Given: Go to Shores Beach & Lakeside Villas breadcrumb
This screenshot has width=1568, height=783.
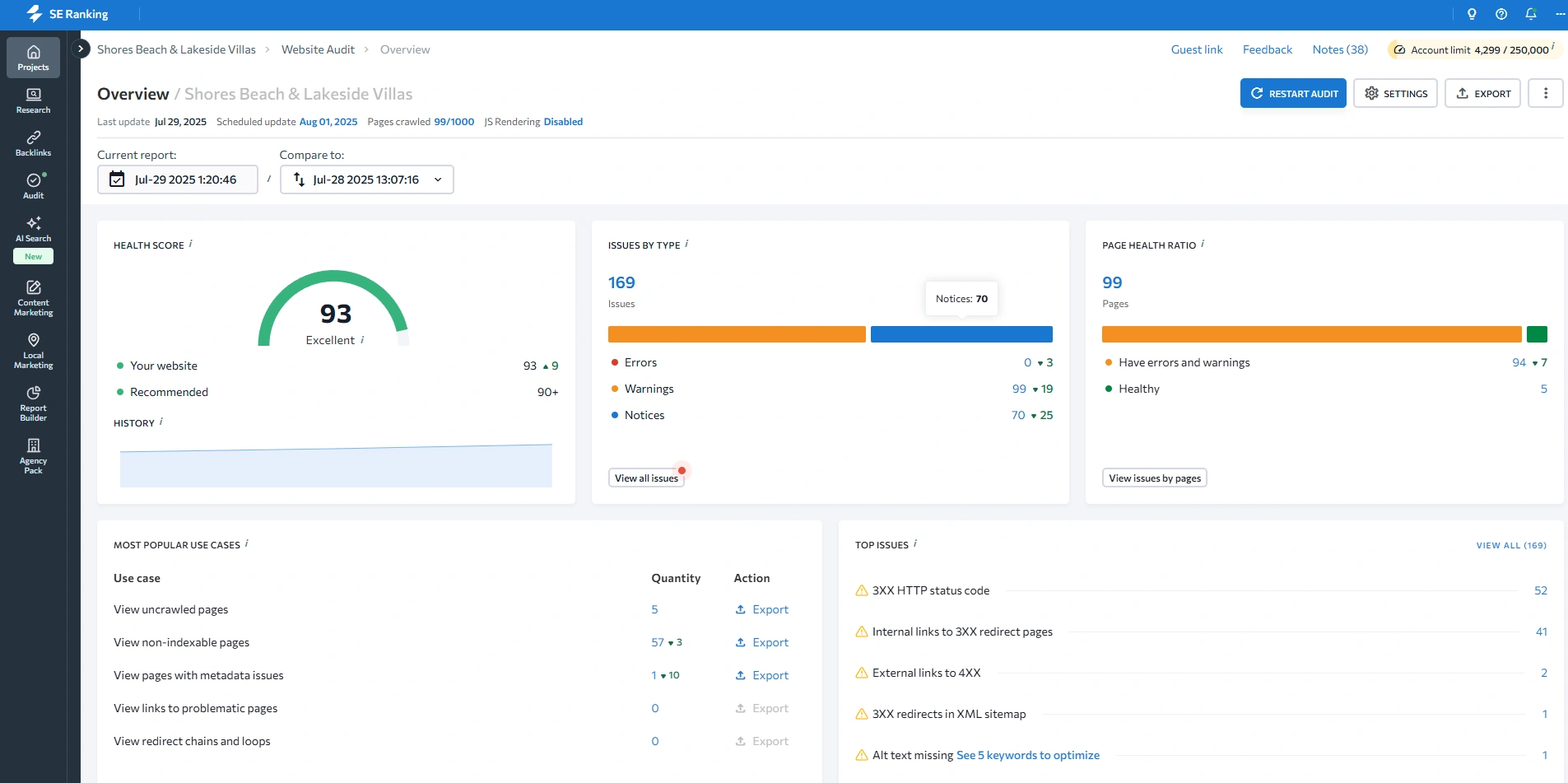Looking at the screenshot, I should [x=176, y=49].
